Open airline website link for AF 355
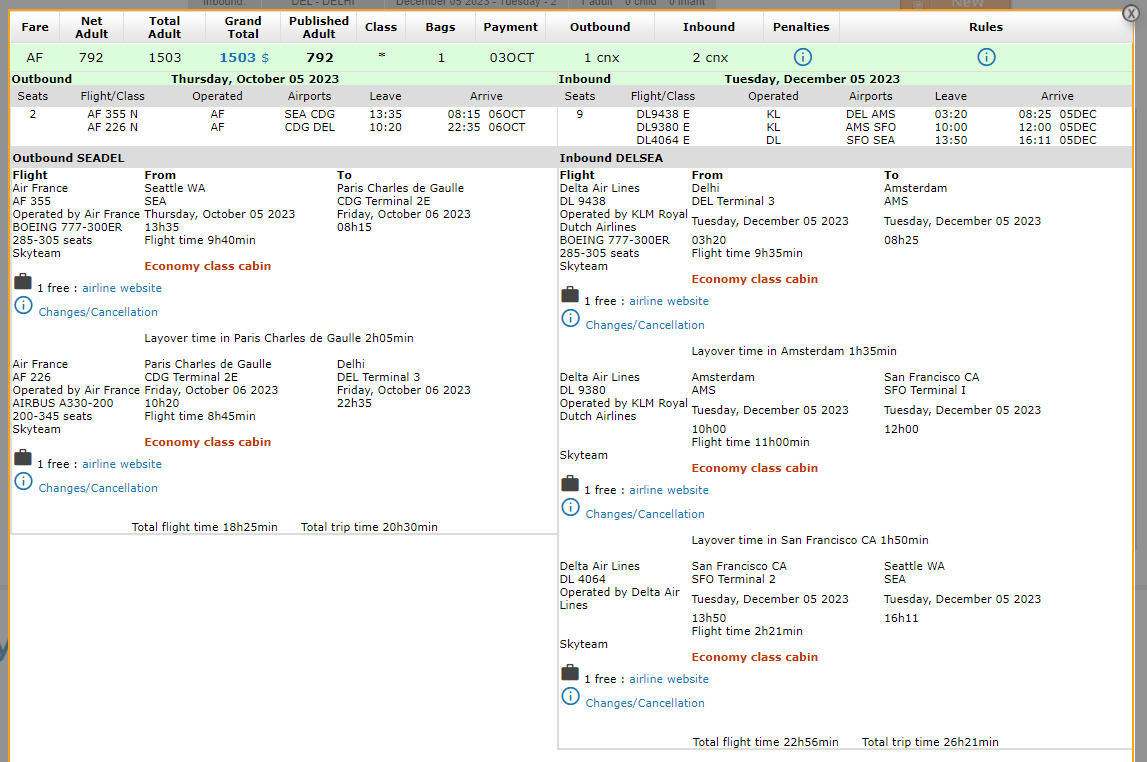The width and height of the screenshot is (1147, 762). [x=121, y=288]
